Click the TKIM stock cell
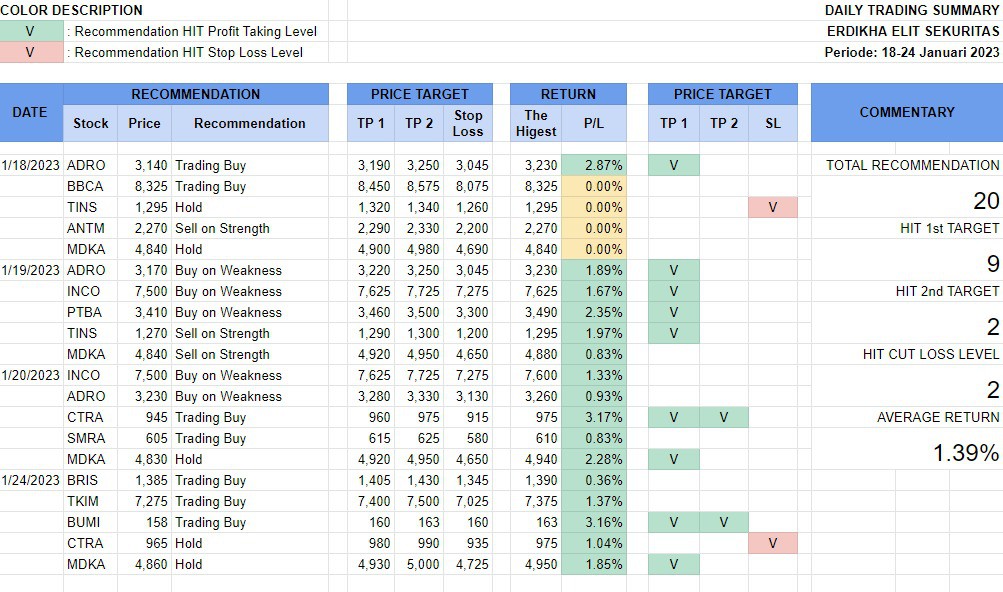 [85, 501]
